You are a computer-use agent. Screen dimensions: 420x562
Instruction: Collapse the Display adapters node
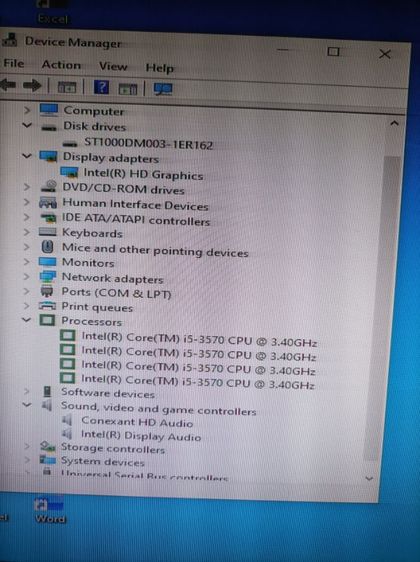coord(27,156)
